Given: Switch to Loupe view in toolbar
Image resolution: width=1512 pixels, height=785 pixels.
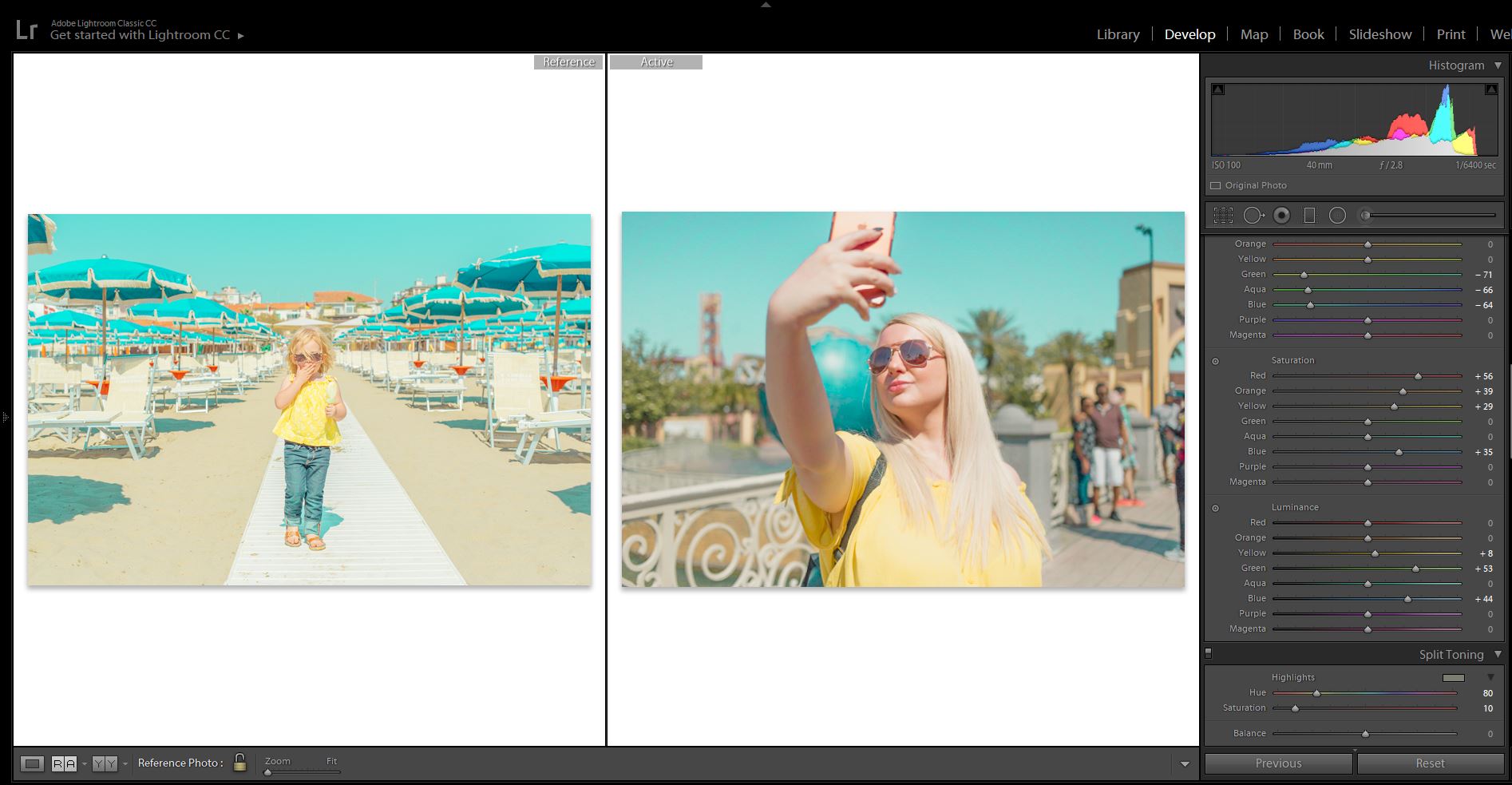Looking at the screenshot, I should [x=32, y=763].
